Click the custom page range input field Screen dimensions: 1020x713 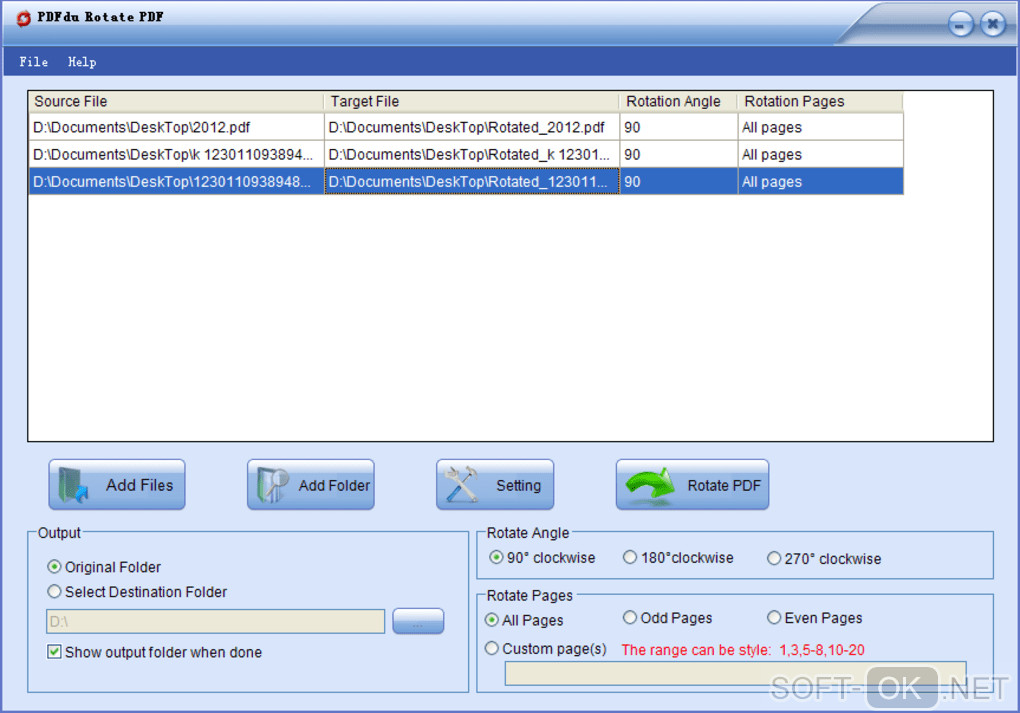tap(735, 673)
